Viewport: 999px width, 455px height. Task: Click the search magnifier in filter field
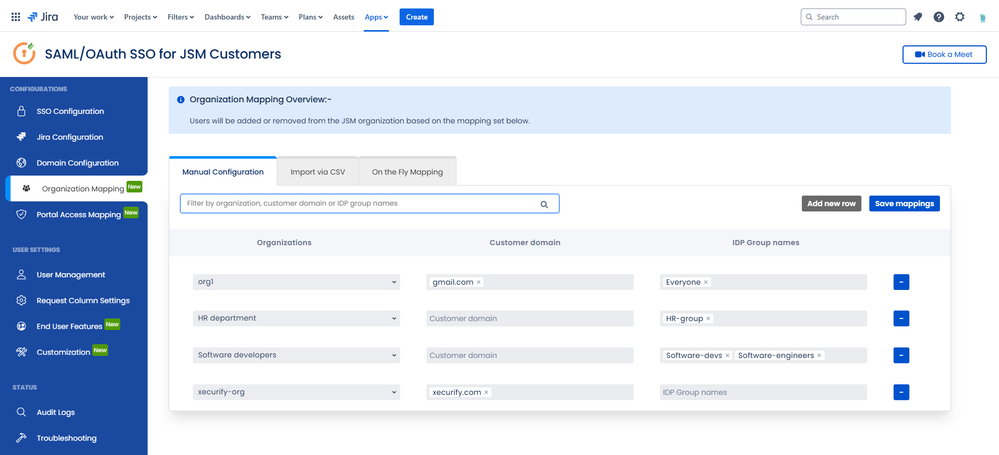[x=544, y=205]
